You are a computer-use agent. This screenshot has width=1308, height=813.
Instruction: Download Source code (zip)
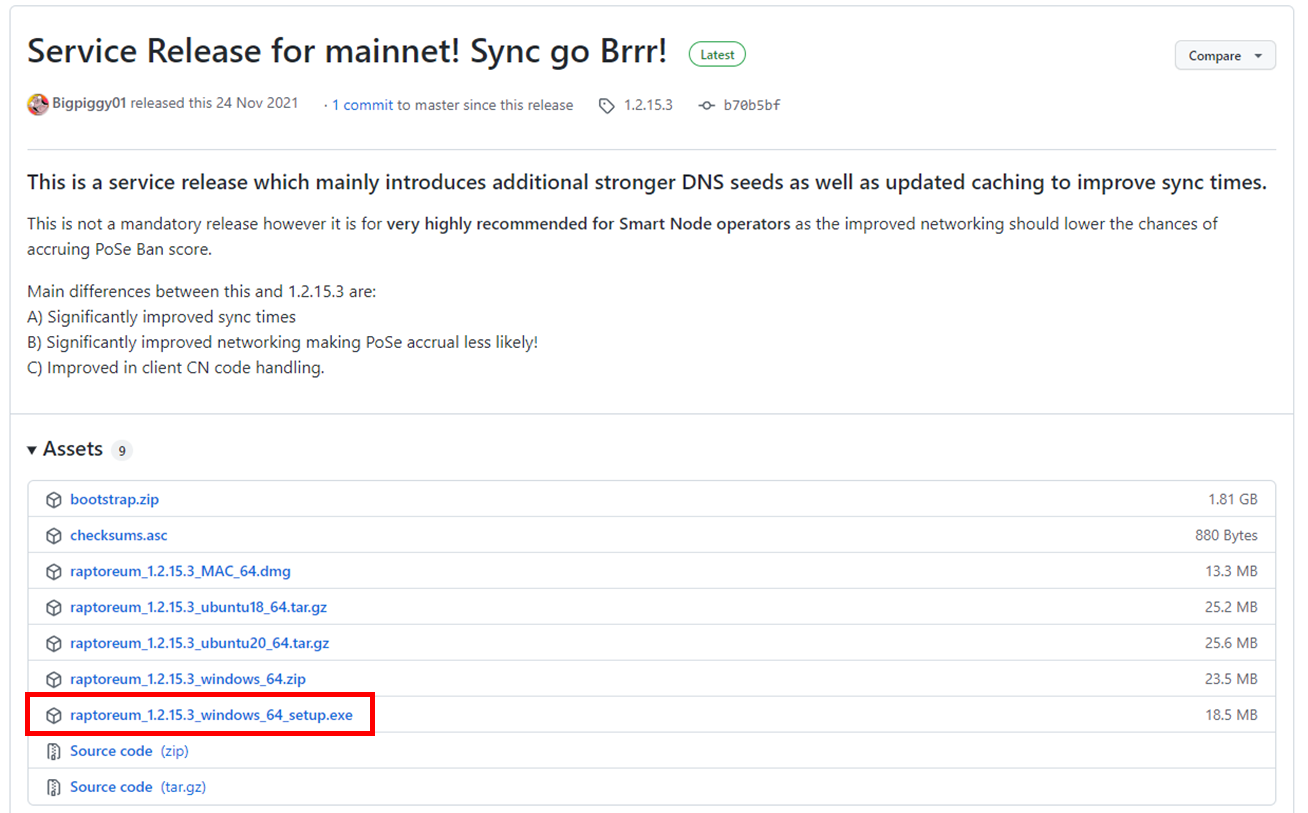tap(129, 751)
